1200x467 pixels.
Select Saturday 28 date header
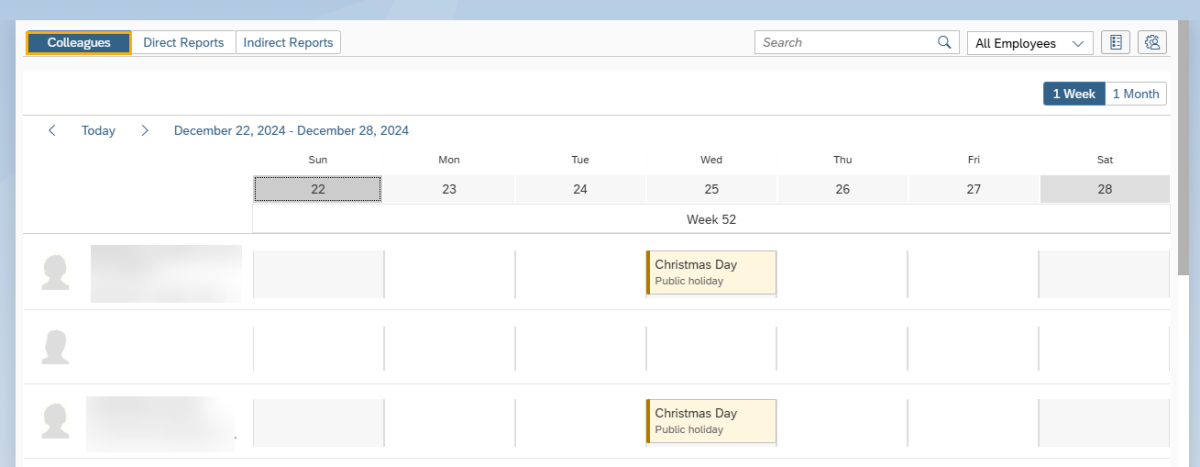pyautogui.click(x=1104, y=189)
